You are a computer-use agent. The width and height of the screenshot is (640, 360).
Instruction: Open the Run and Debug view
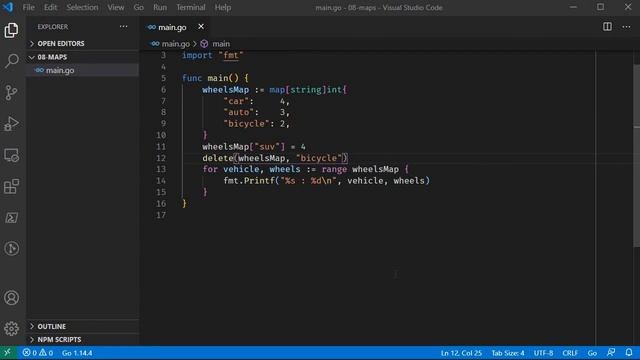[x=11, y=124]
